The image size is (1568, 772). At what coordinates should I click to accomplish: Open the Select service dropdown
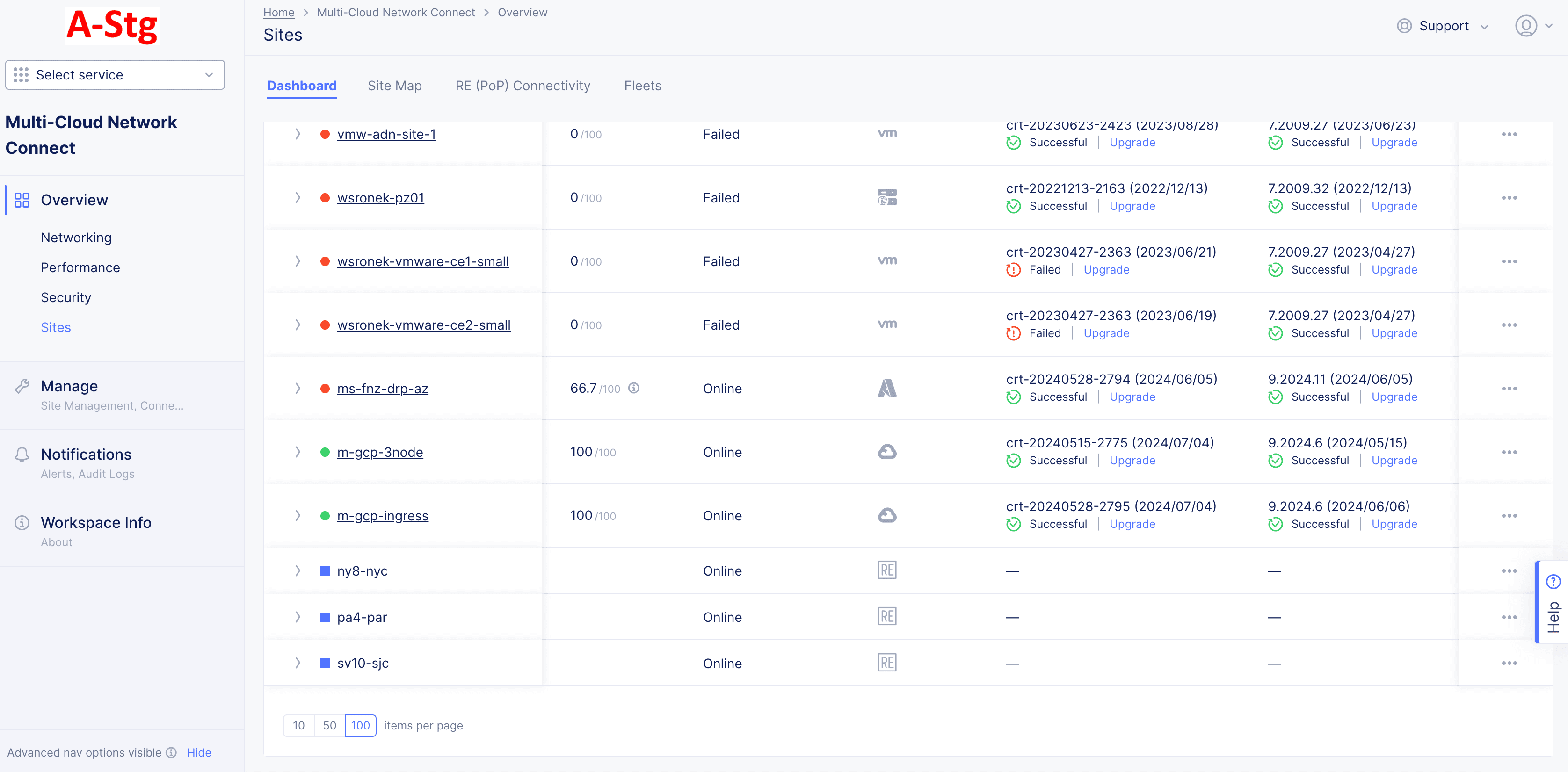(x=115, y=75)
